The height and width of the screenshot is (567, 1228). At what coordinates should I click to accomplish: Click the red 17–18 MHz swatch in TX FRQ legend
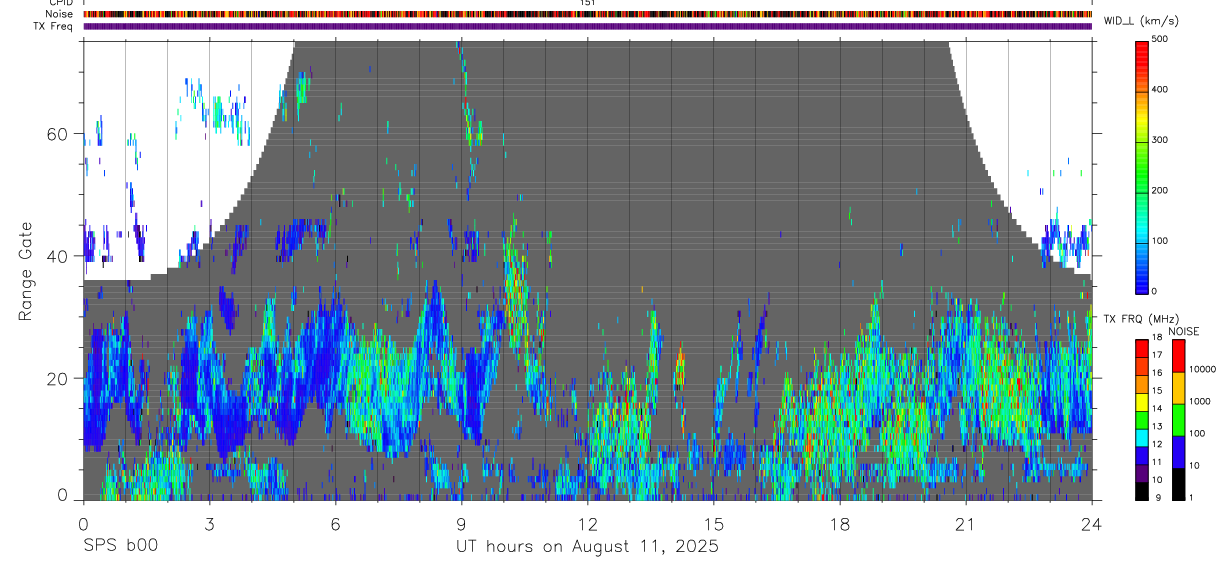pos(1143,348)
